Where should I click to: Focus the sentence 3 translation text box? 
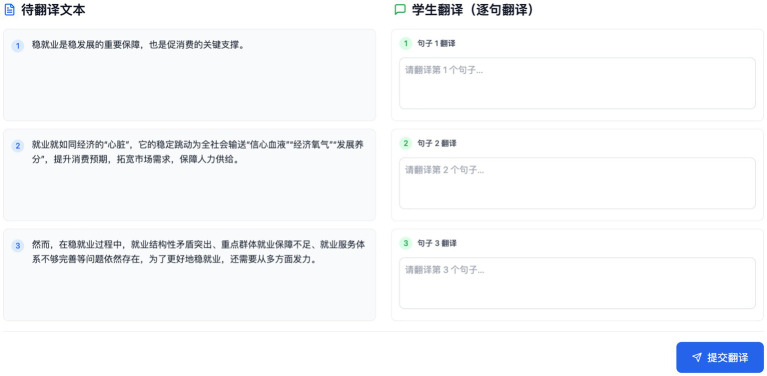(x=577, y=283)
